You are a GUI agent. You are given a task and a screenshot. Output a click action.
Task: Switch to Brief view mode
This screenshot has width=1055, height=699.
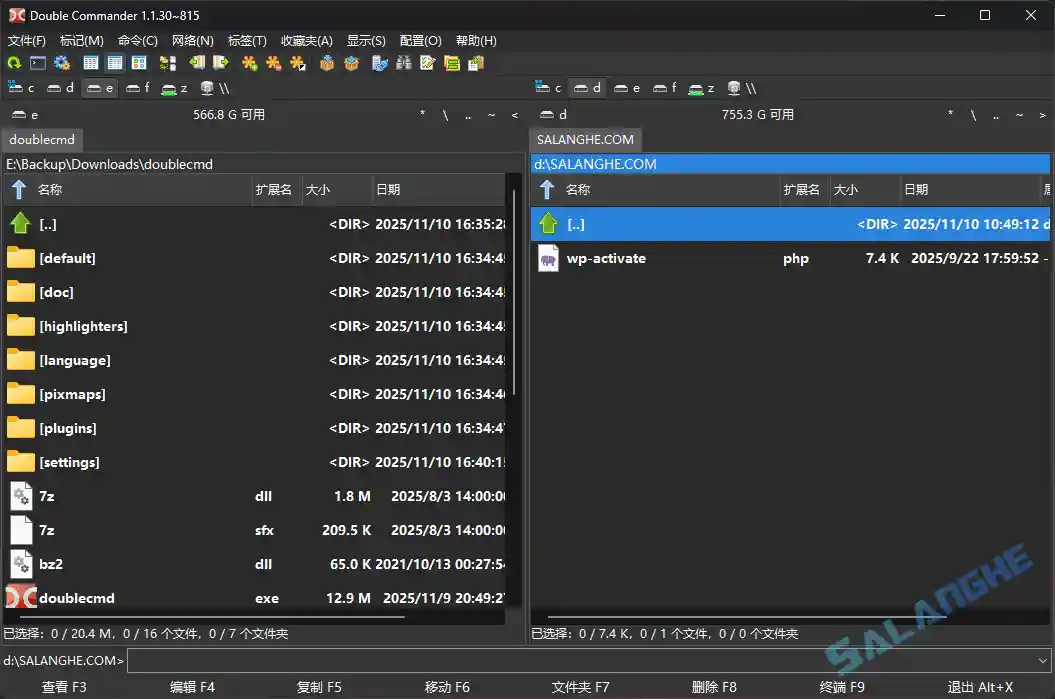91,63
